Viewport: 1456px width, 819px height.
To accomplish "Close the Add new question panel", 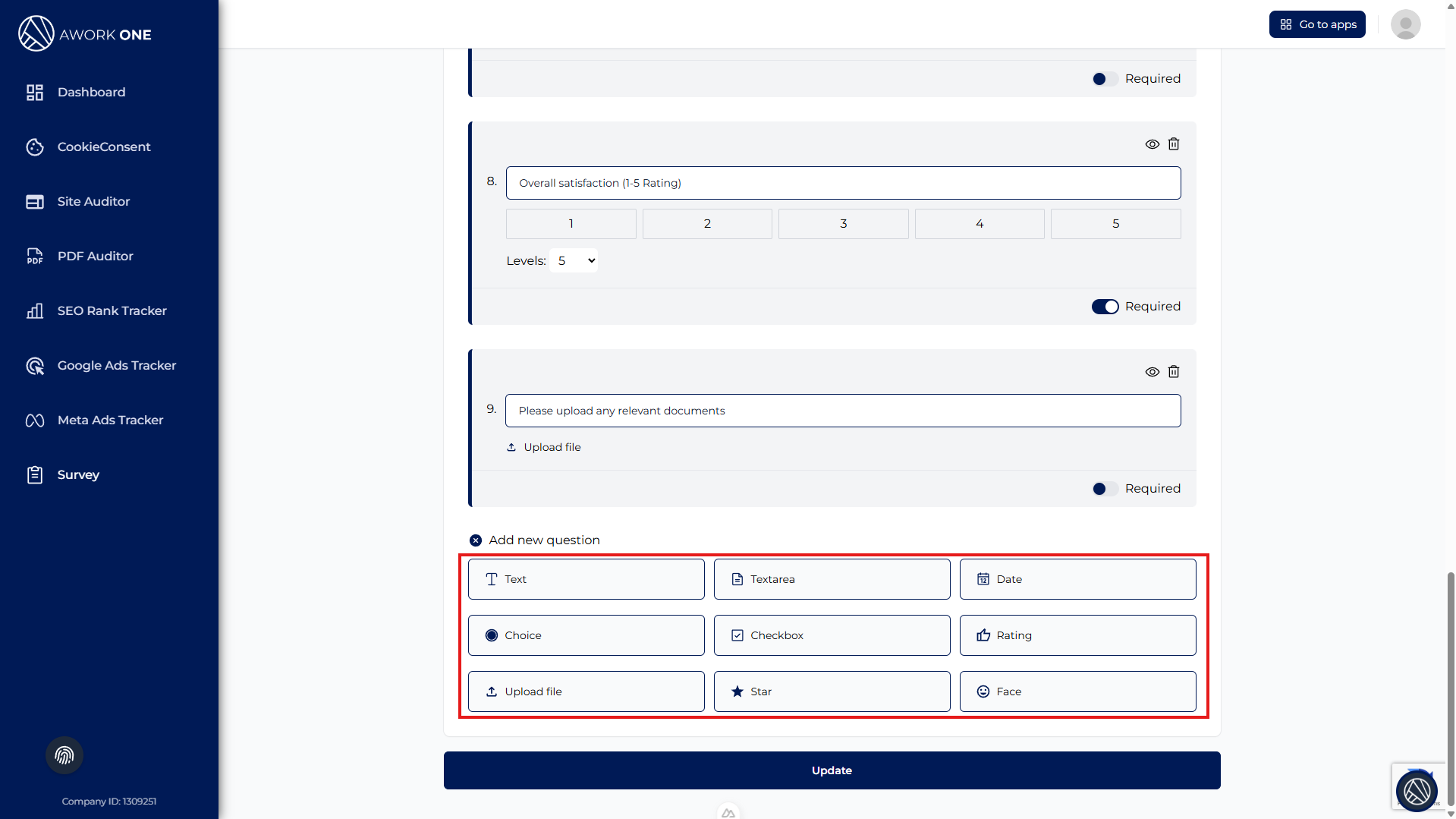I will [x=476, y=540].
